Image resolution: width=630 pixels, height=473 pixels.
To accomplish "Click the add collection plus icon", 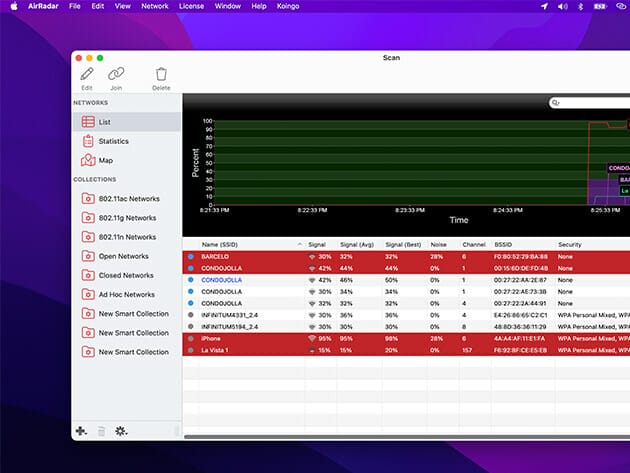I will coord(81,431).
